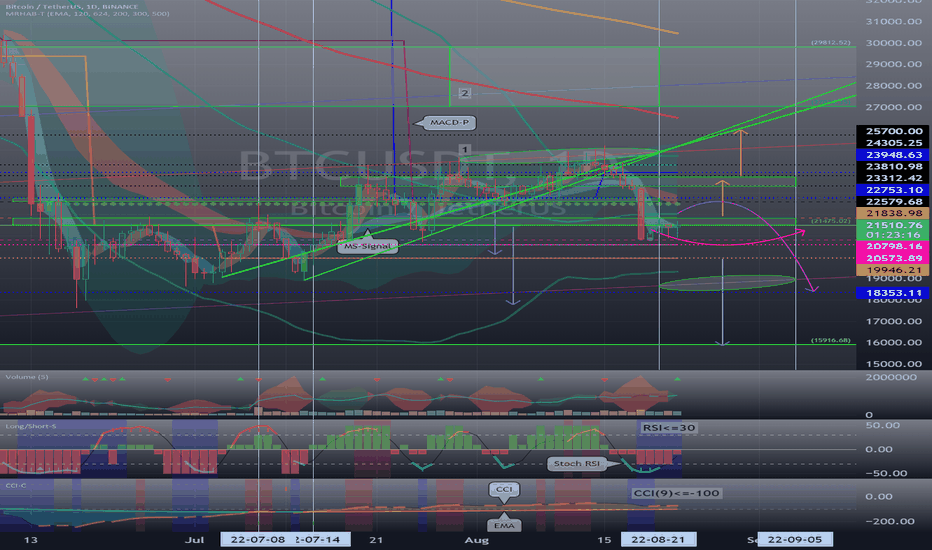Image resolution: width=932 pixels, height=550 pixels.
Task: Click the 28000.00 price axis label
Action: (894, 86)
